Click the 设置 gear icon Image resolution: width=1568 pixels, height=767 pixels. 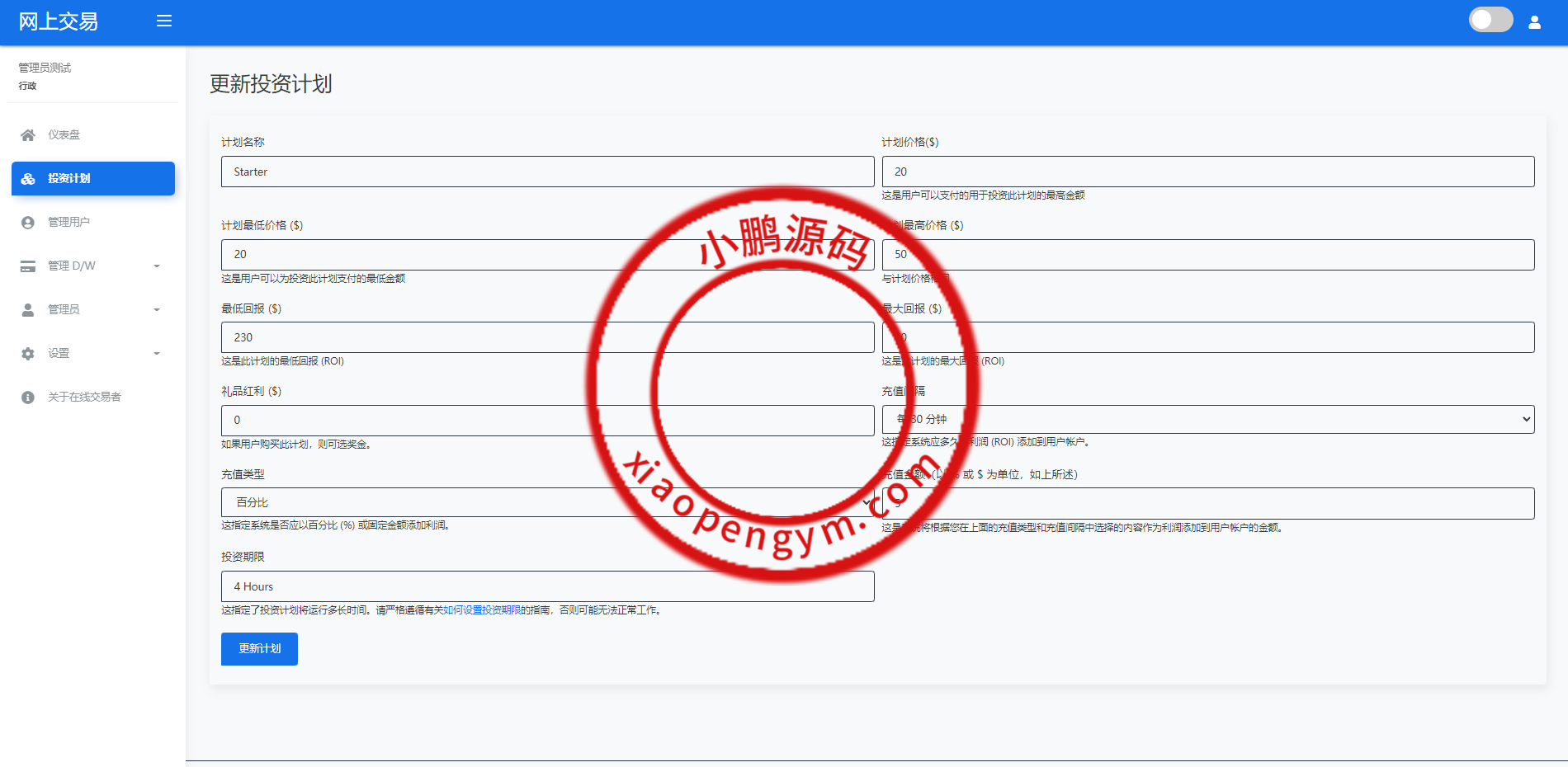pos(28,354)
